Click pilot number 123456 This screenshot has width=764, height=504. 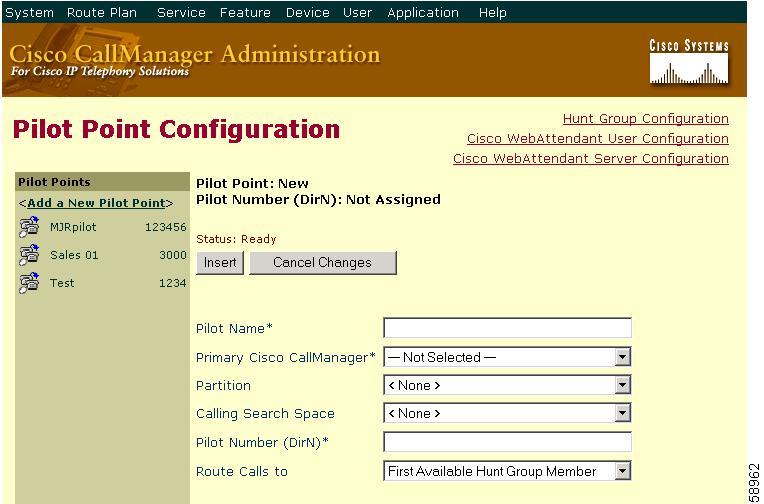coord(166,227)
